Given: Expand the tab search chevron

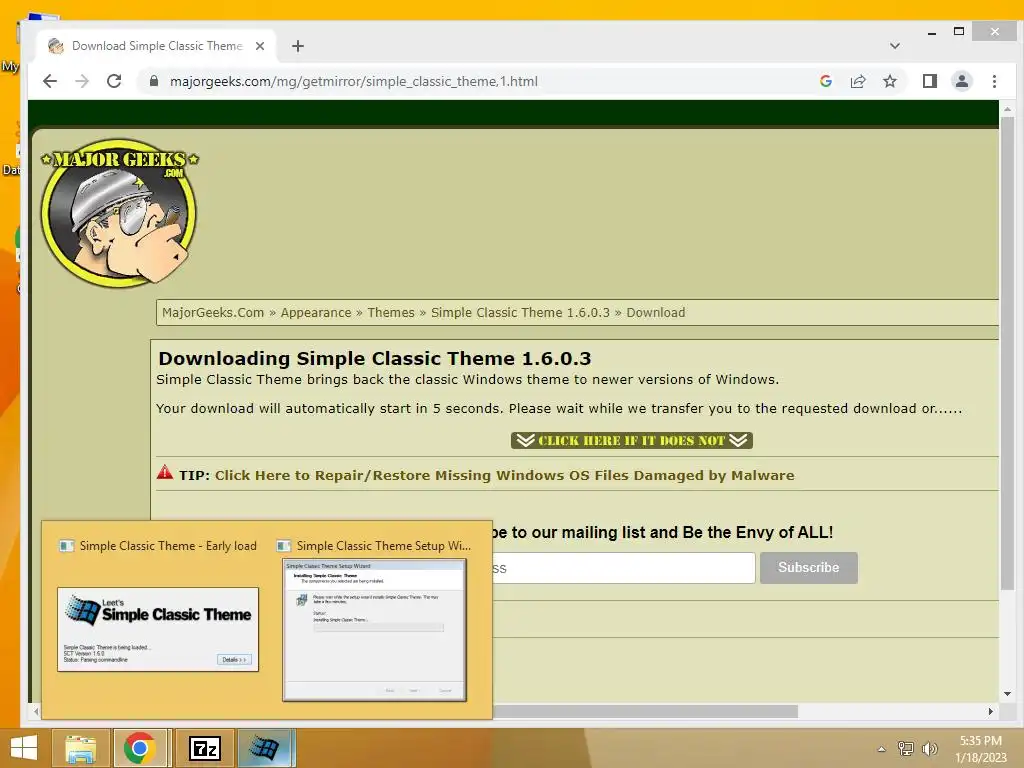Looking at the screenshot, I should (895, 46).
